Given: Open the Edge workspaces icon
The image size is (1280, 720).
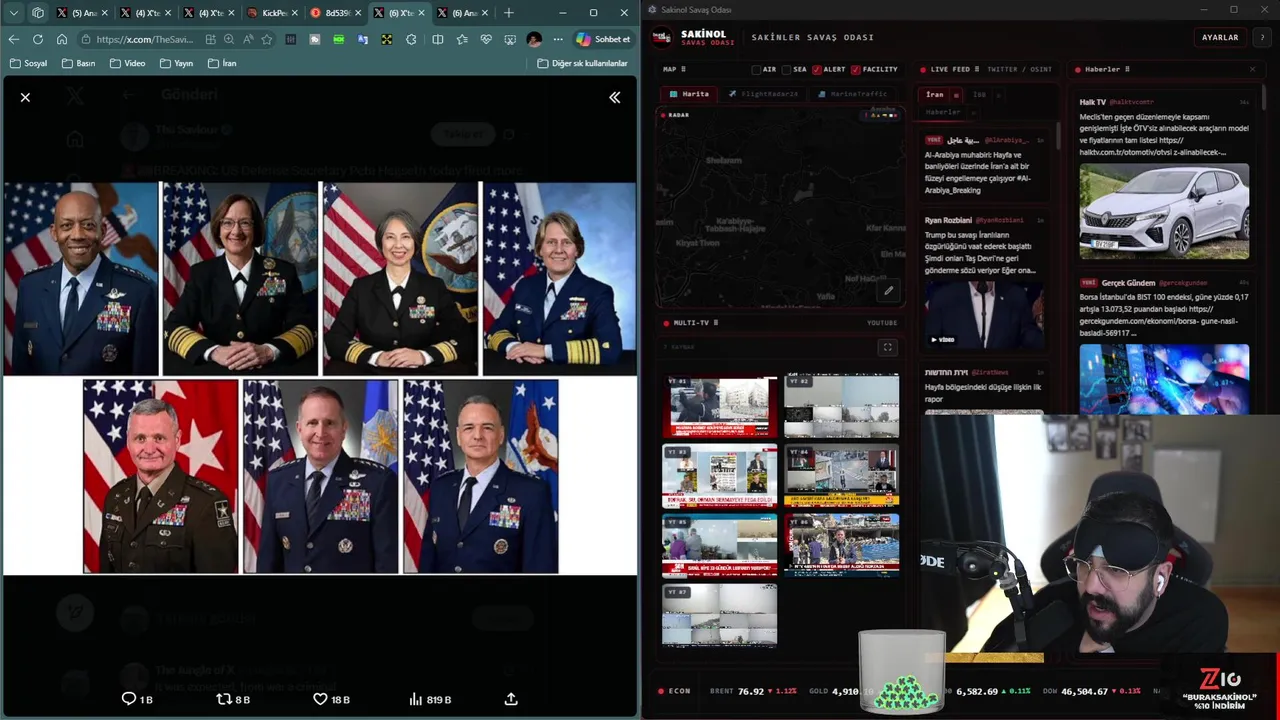Looking at the screenshot, I should pos(38,13).
